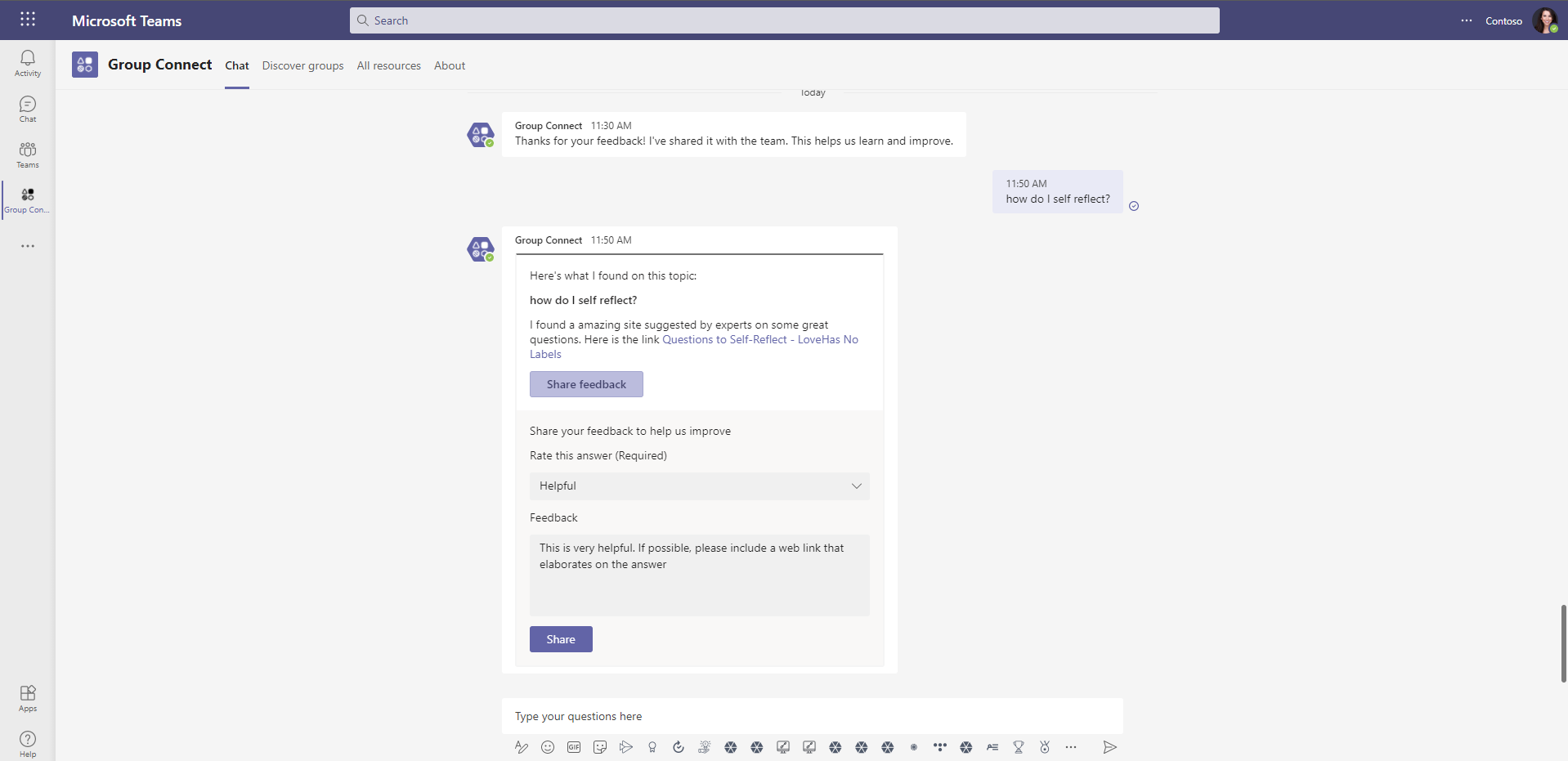The width and height of the screenshot is (1568, 761).
Task: Click the Share feedback button
Action: click(586, 384)
